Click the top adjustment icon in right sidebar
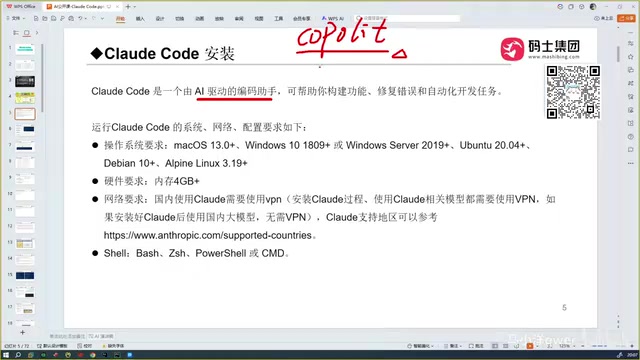Image resolution: width=640 pixels, height=360 pixels. [x=631, y=43]
